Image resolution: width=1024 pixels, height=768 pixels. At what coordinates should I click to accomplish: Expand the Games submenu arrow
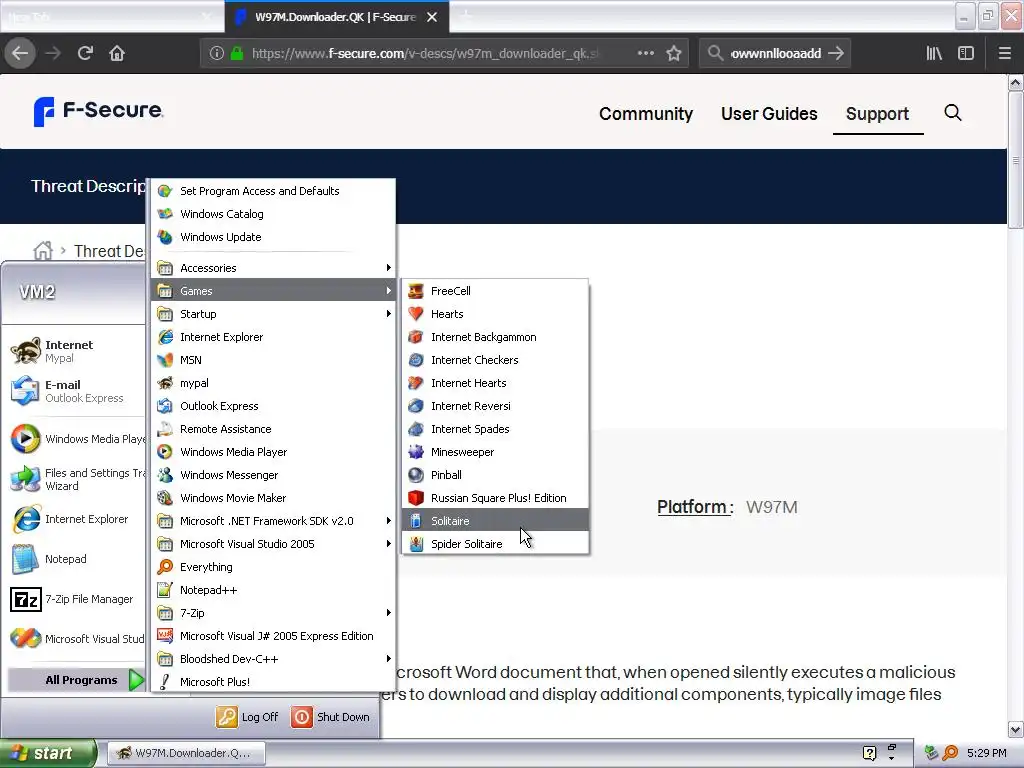point(389,291)
